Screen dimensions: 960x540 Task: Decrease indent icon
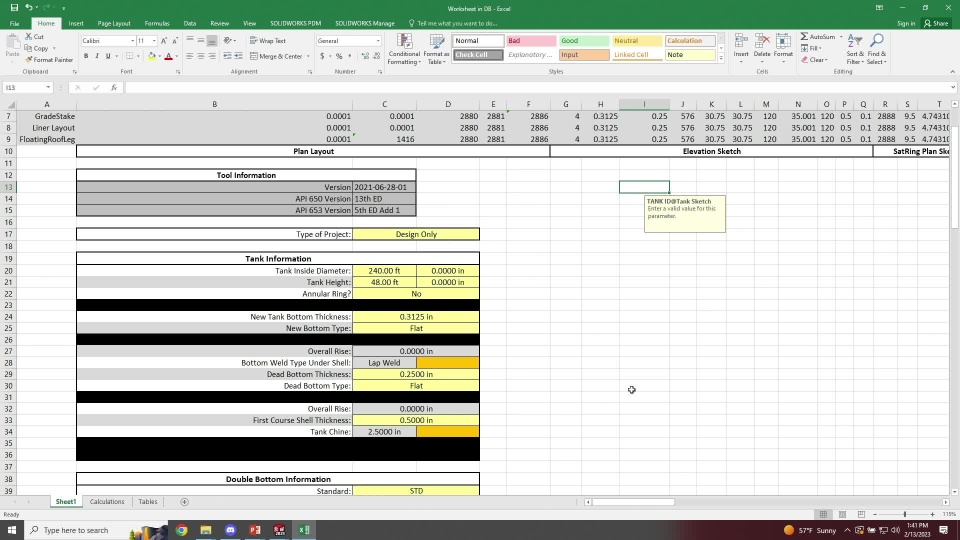[x=227, y=56]
